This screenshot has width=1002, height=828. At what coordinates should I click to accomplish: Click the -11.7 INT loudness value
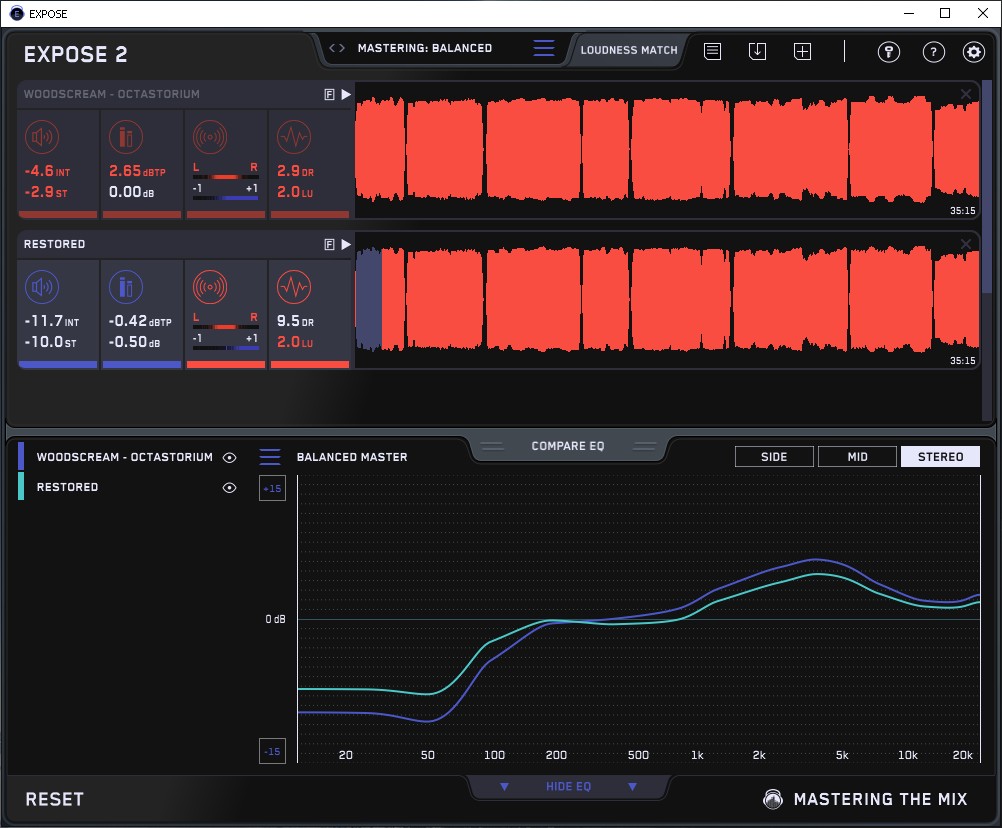(52, 321)
